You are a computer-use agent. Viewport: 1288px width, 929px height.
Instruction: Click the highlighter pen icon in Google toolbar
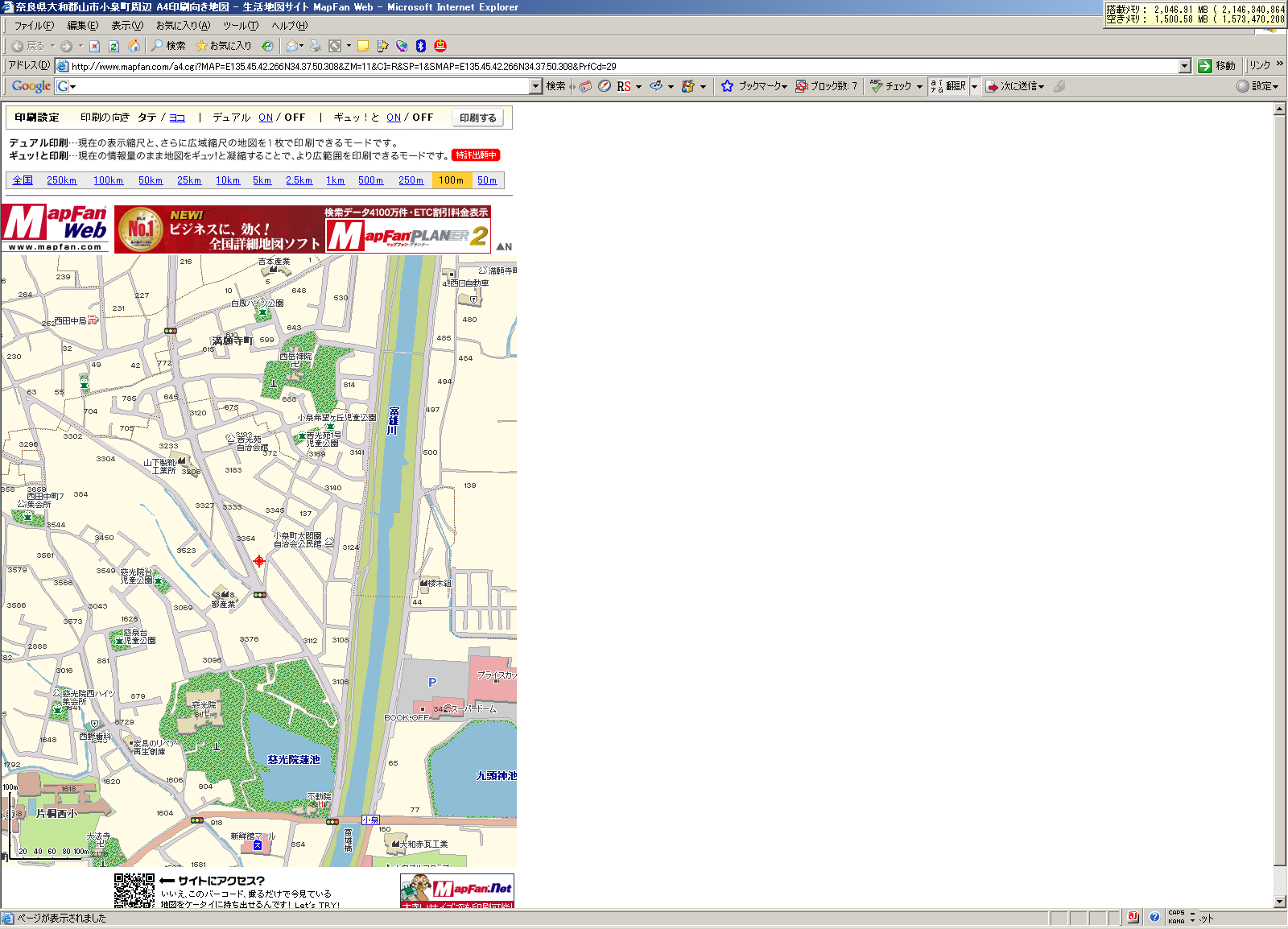coord(1059,86)
